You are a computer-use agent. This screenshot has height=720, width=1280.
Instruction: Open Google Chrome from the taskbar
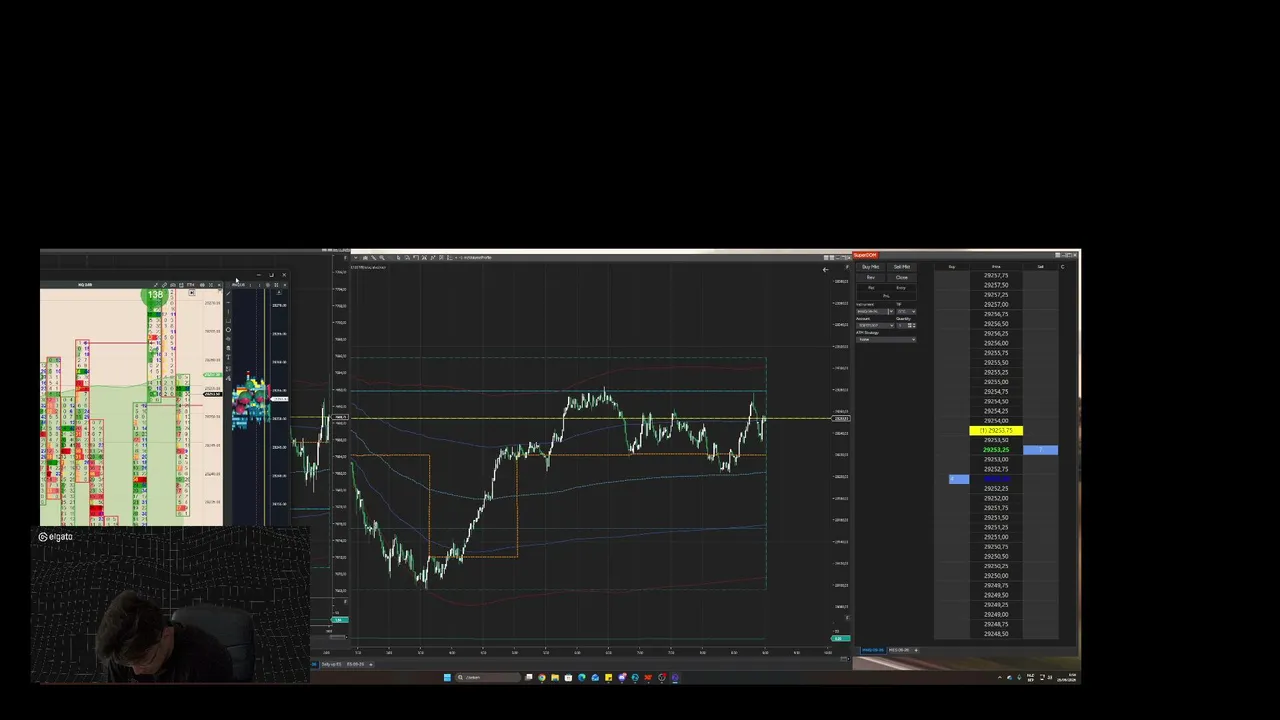(x=542, y=677)
